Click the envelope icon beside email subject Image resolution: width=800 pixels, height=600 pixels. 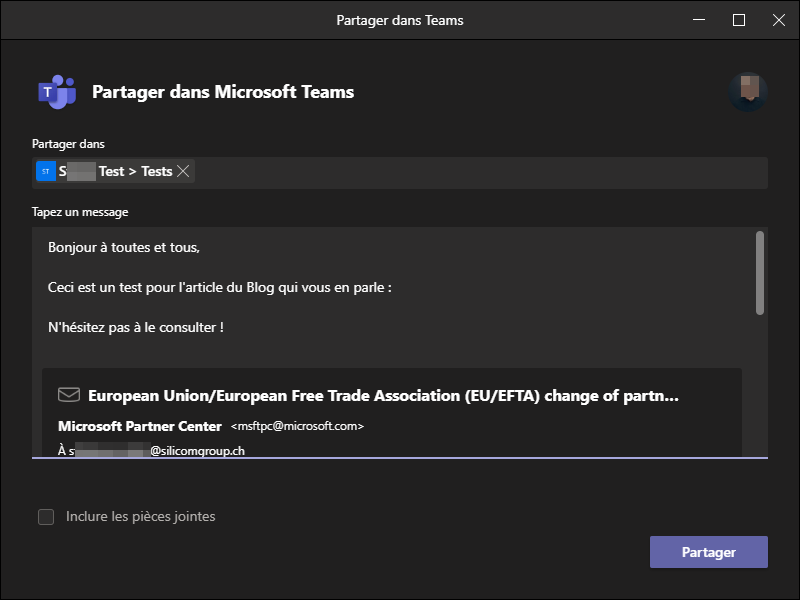[69, 395]
